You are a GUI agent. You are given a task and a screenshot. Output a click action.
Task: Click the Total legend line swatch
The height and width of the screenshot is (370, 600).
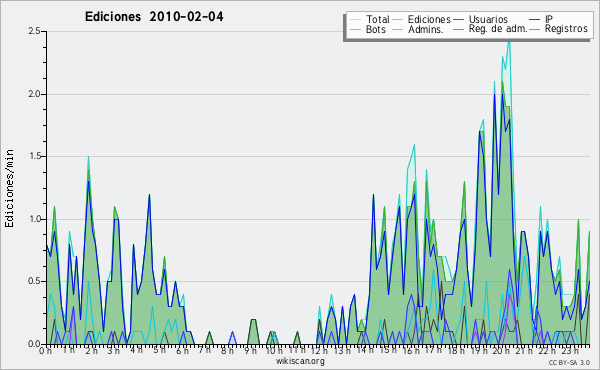[355, 20]
